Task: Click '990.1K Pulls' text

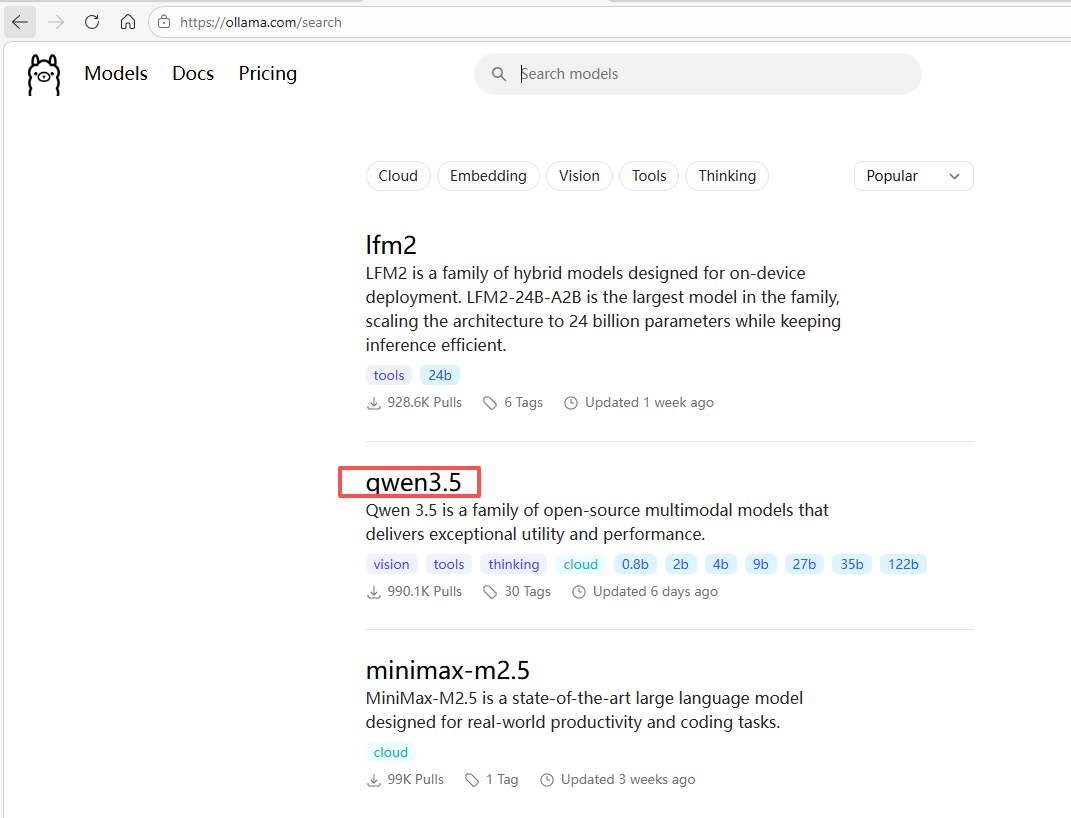Action: click(x=424, y=592)
